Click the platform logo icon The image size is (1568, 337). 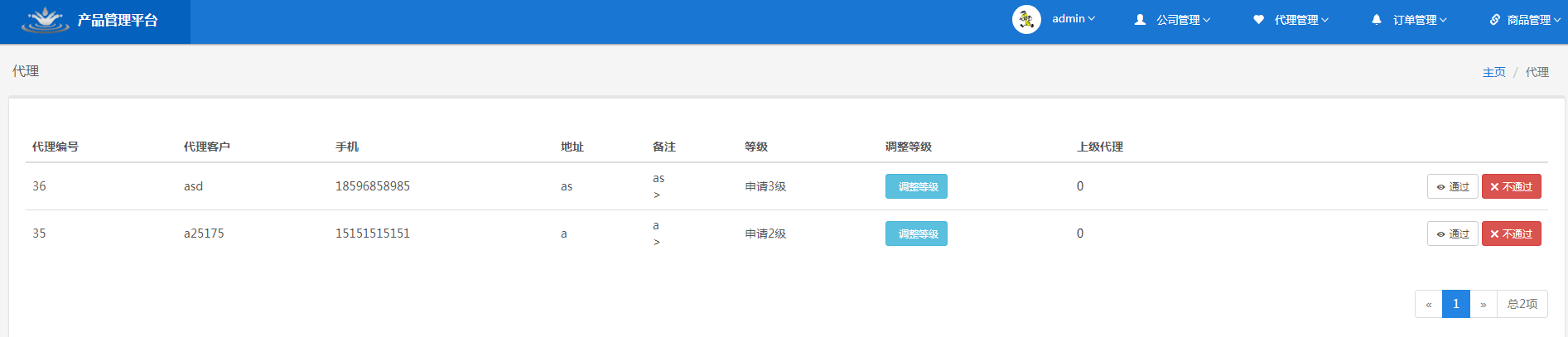(x=46, y=20)
